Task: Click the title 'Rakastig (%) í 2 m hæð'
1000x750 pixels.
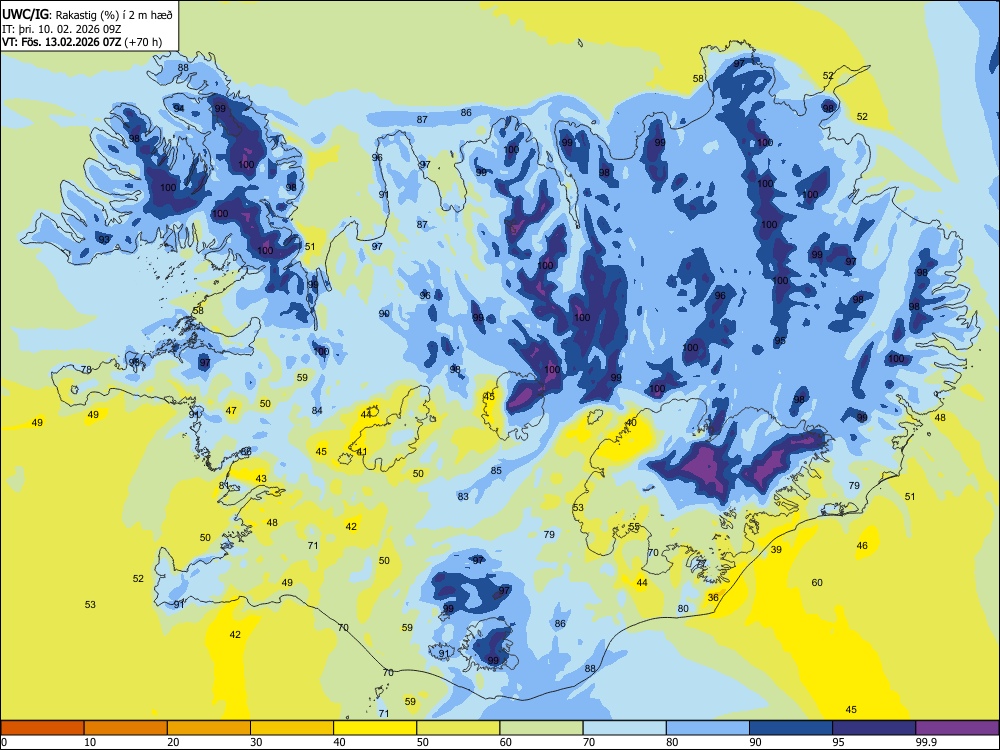Action: coord(116,14)
